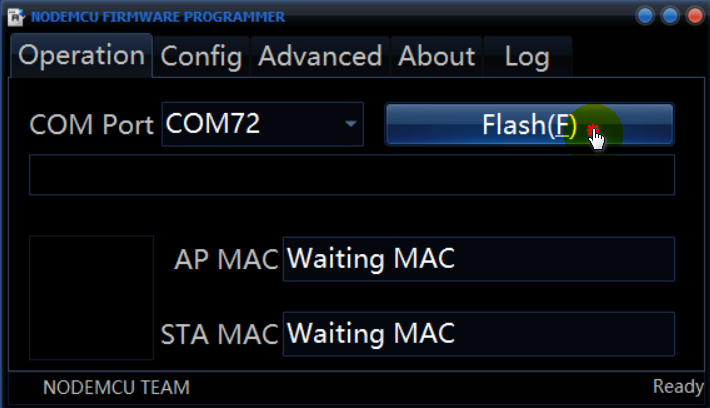Click the empty flash progress bar
The image size is (710, 408).
pos(351,175)
